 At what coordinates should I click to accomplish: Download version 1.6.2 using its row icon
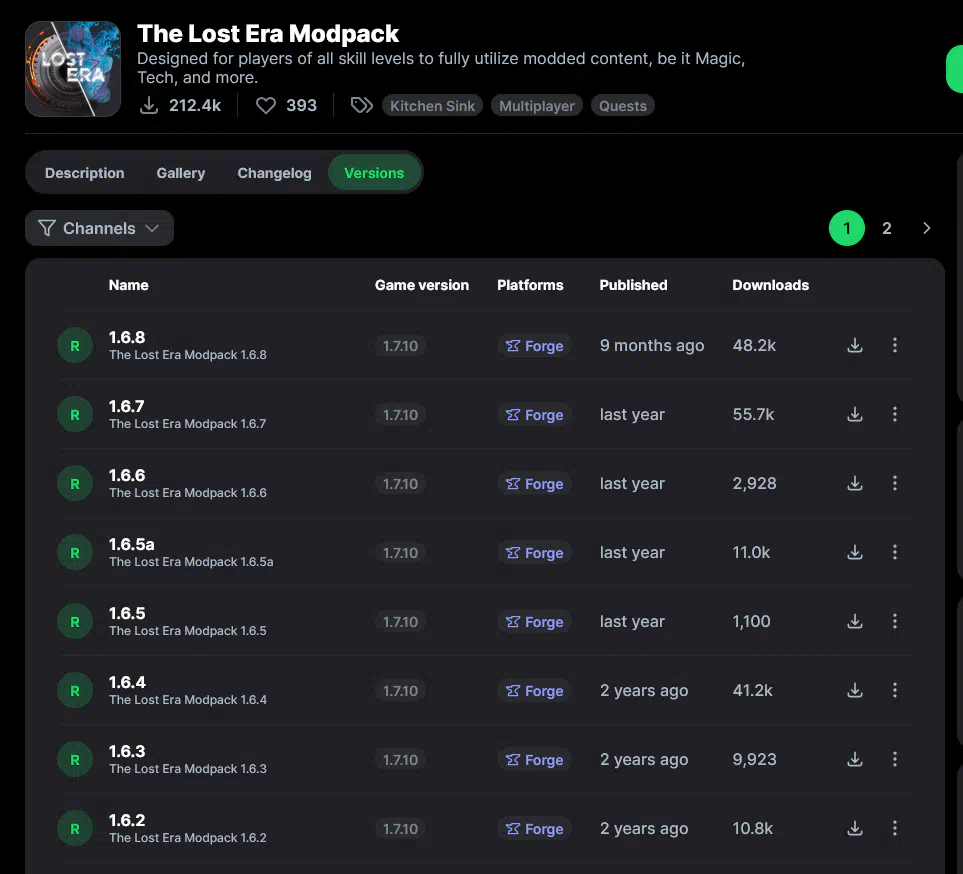855,828
